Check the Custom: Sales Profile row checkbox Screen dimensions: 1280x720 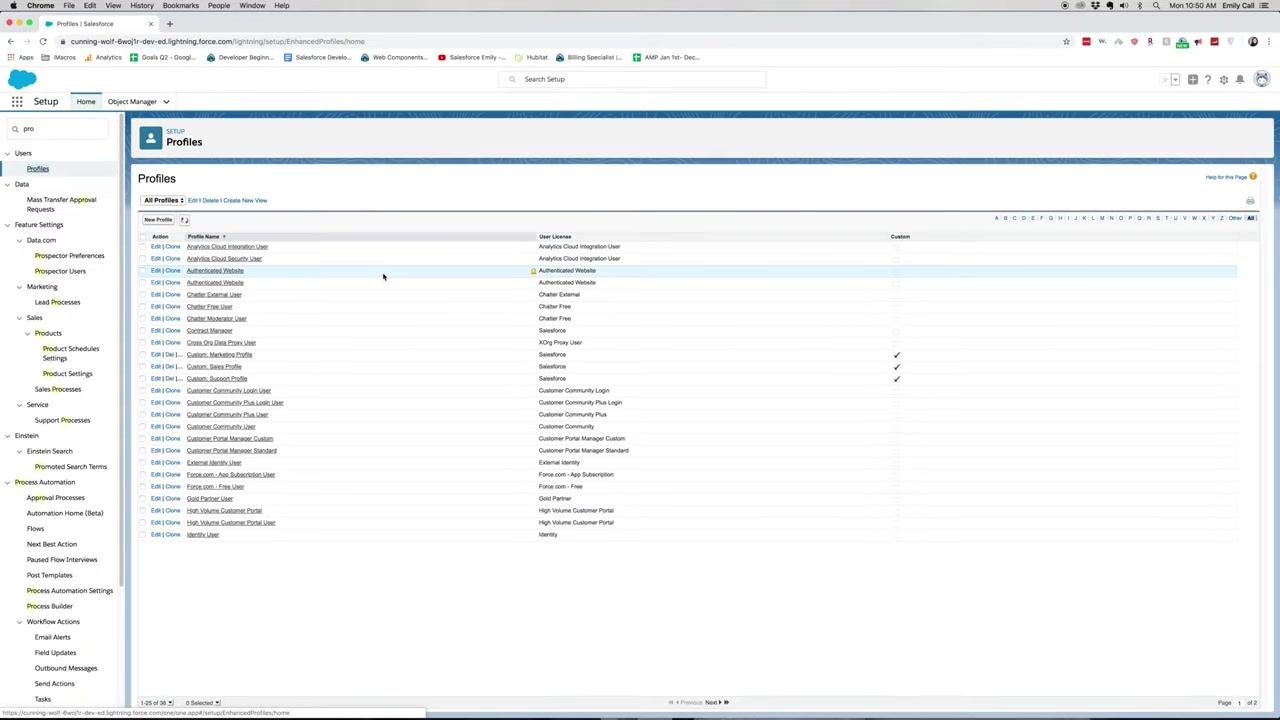point(143,367)
